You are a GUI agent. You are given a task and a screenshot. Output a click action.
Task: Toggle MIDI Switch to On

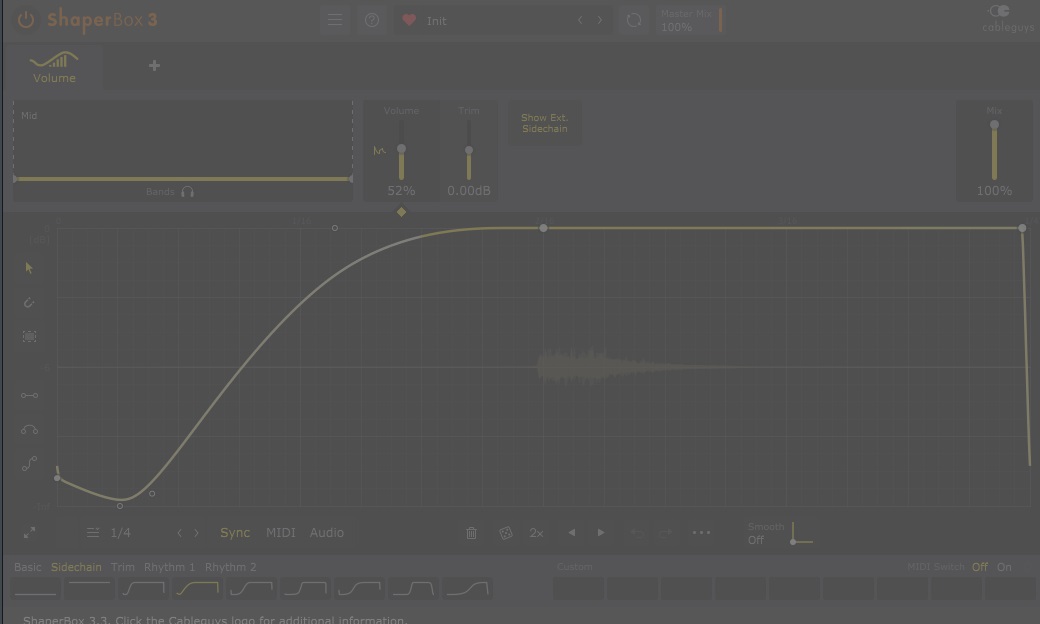pyautogui.click(x=1004, y=566)
